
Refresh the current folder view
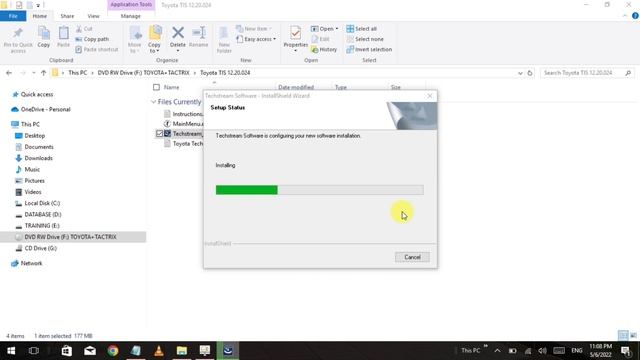click(530, 73)
